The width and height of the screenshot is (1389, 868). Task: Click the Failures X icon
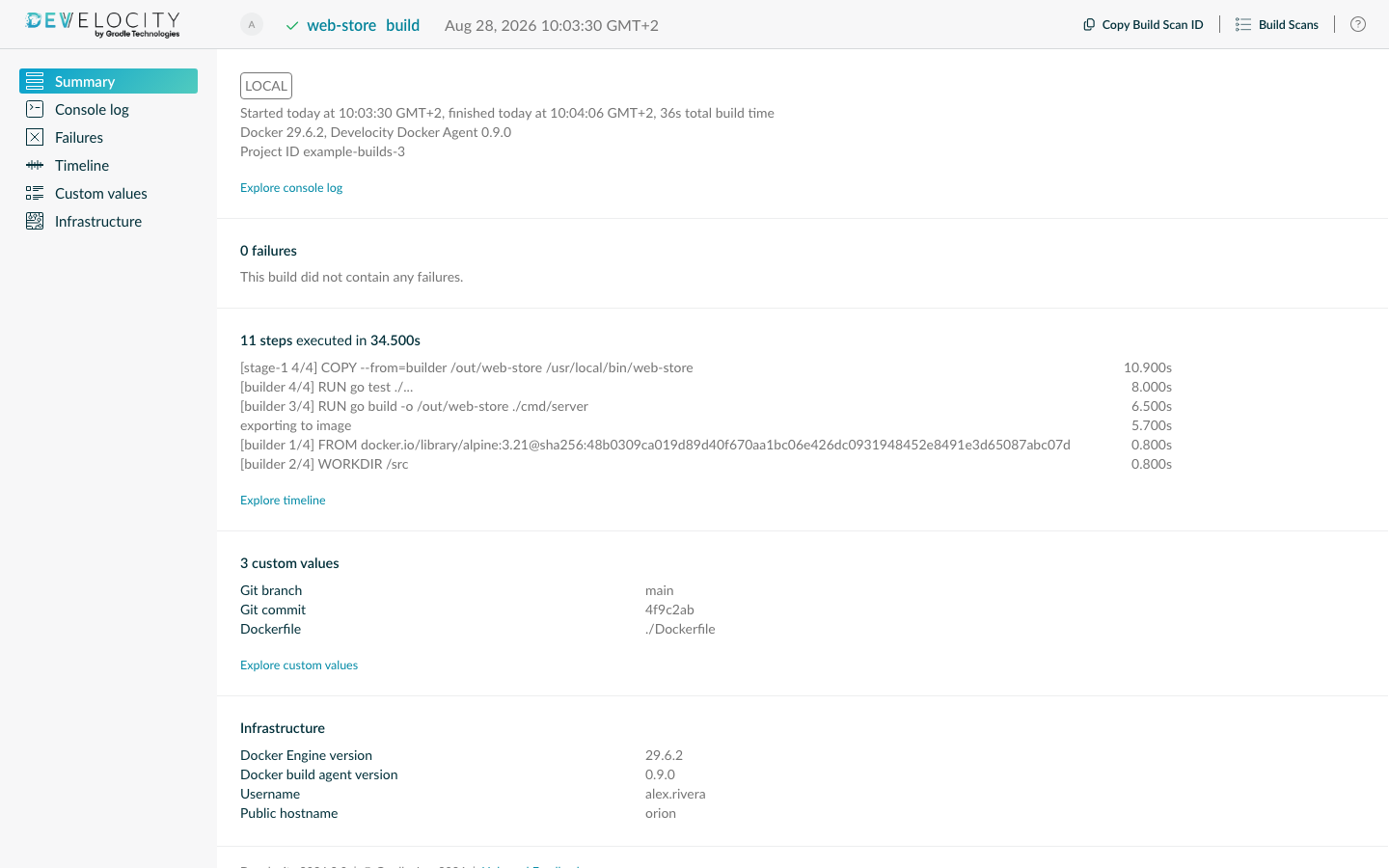(x=35, y=137)
